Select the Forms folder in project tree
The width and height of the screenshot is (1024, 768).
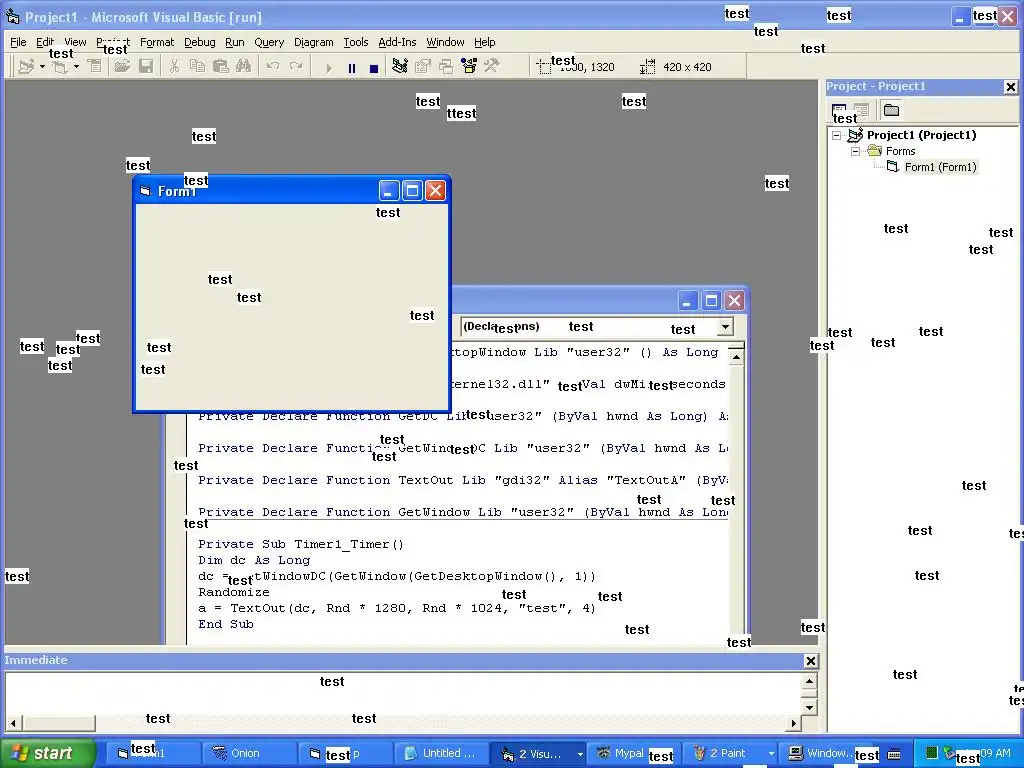[x=901, y=152]
